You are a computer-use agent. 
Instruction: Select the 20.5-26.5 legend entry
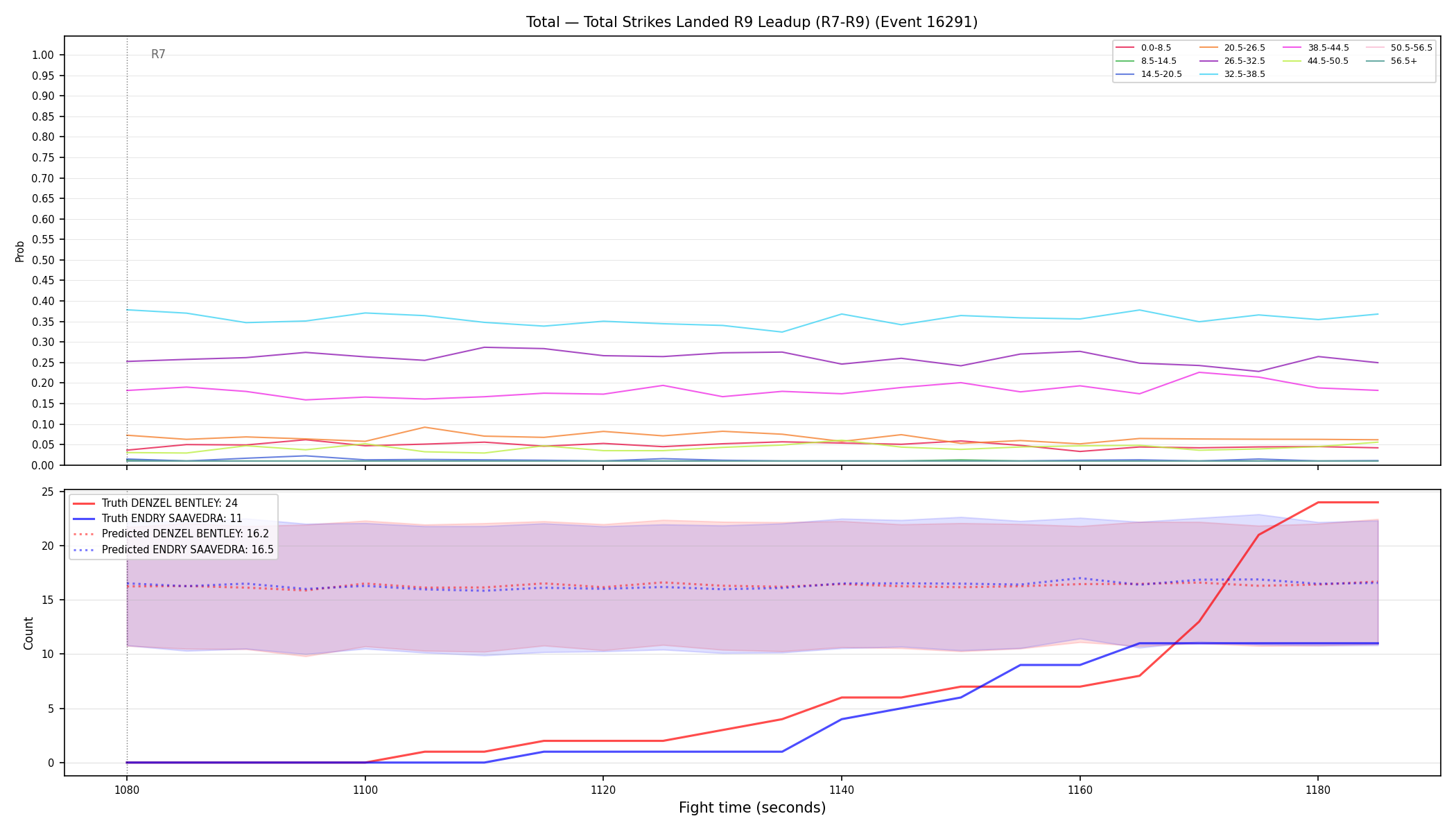click(x=1233, y=48)
